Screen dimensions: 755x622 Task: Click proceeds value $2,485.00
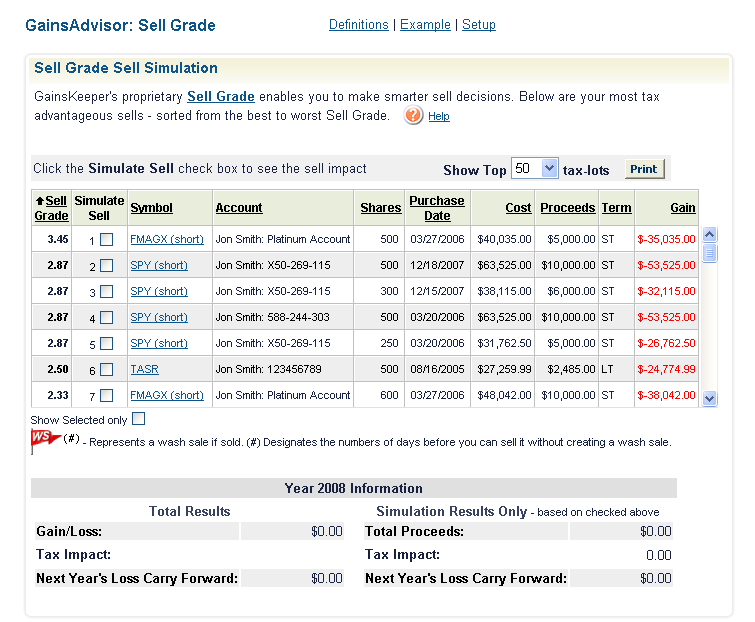[x=571, y=369]
